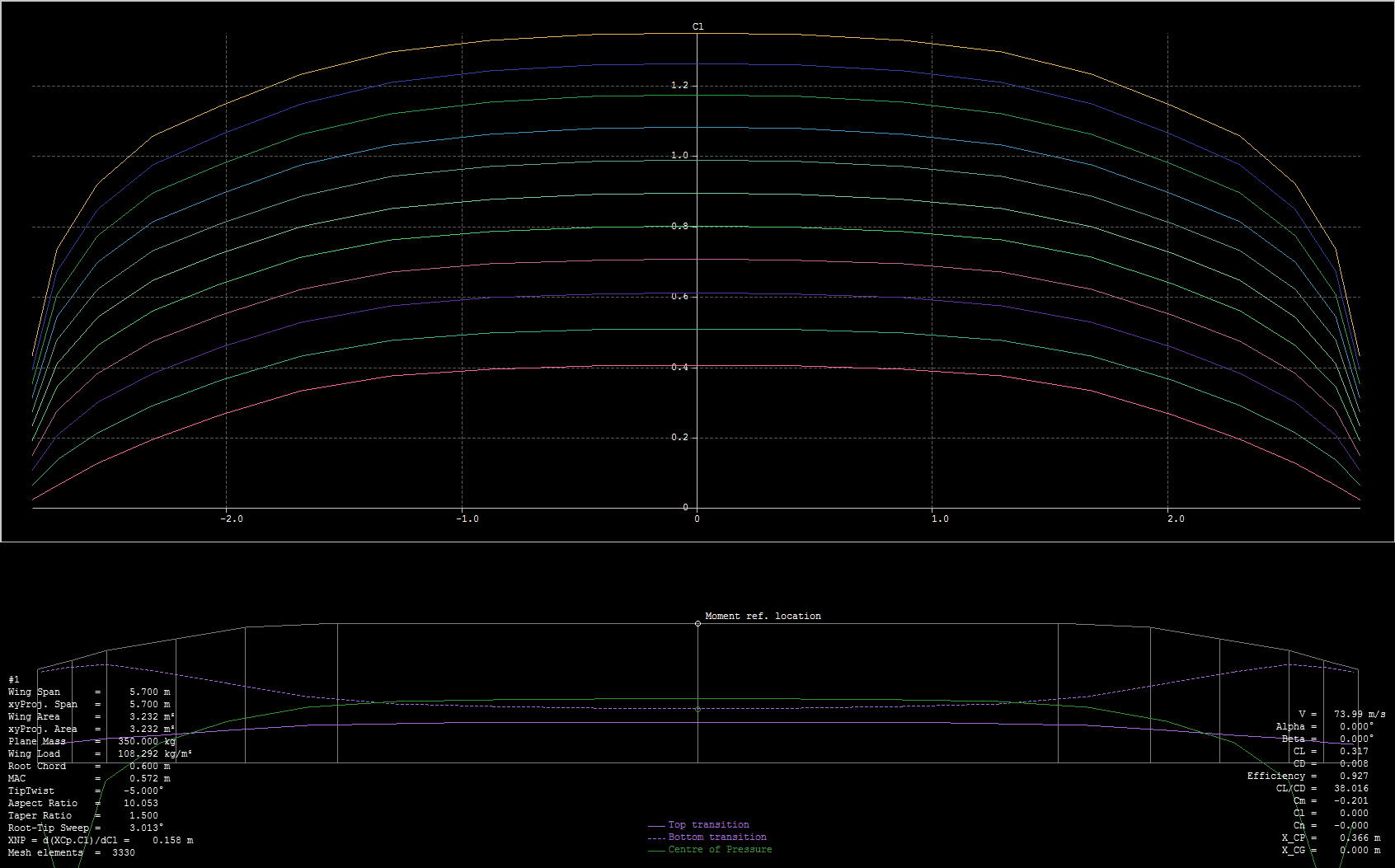Click the Cl axis title
Image resolution: width=1395 pixels, height=868 pixels.
tap(697, 27)
